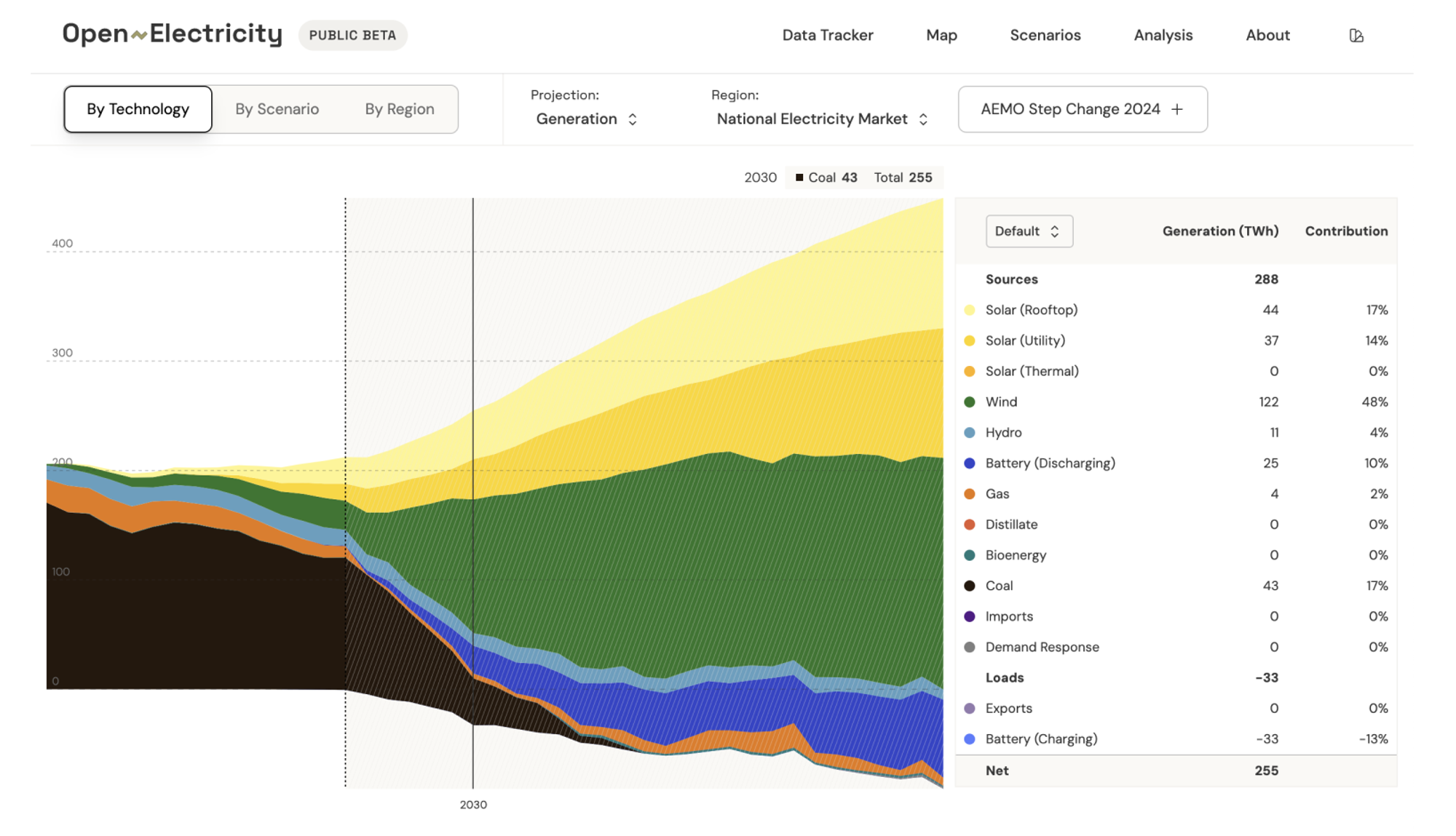This screenshot has height=836, width=1456.
Task: Click the 2030 marker on chart axis
Action: click(473, 805)
